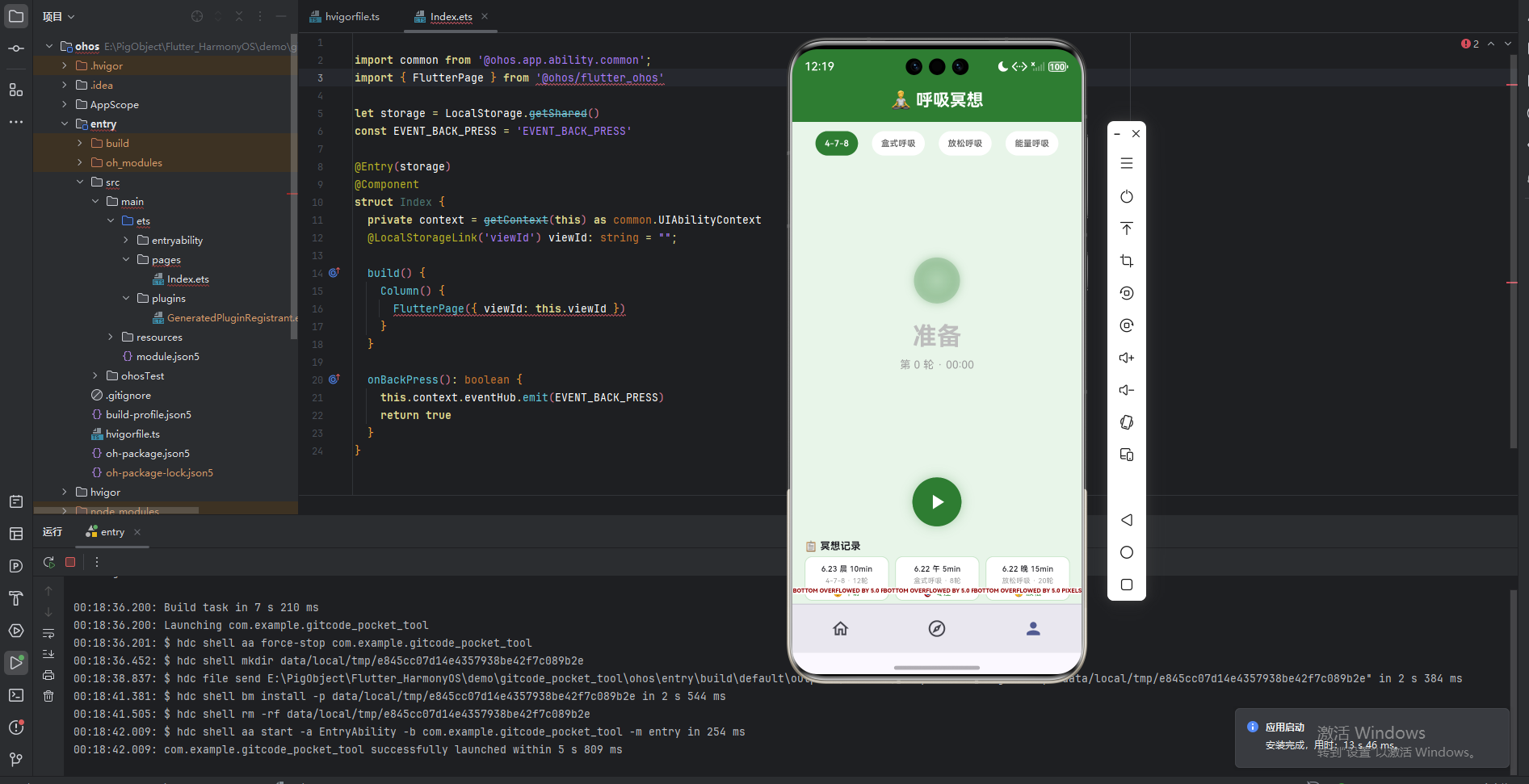Open the Terminal tool window icon
This screenshot has width=1529, height=784.
pyautogui.click(x=16, y=695)
